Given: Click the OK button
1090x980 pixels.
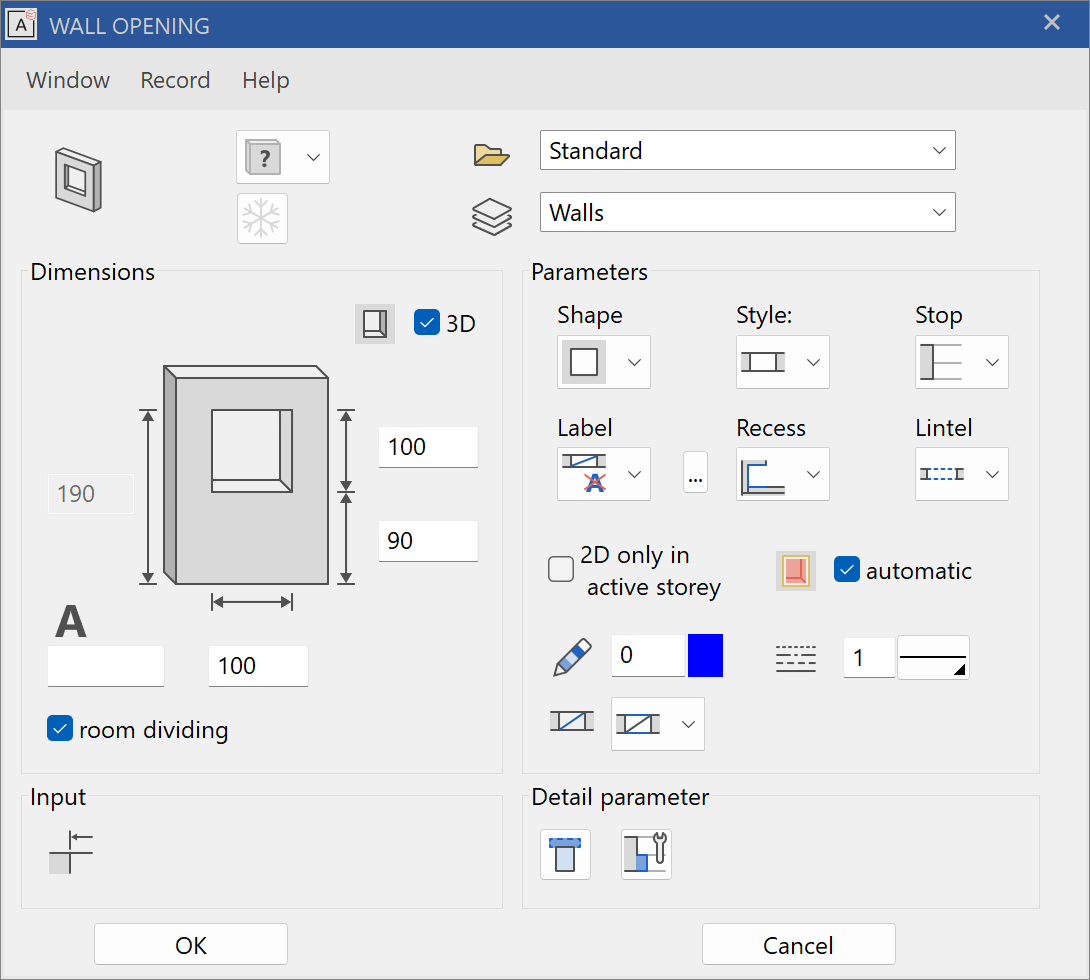Looking at the screenshot, I should coord(191,945).
